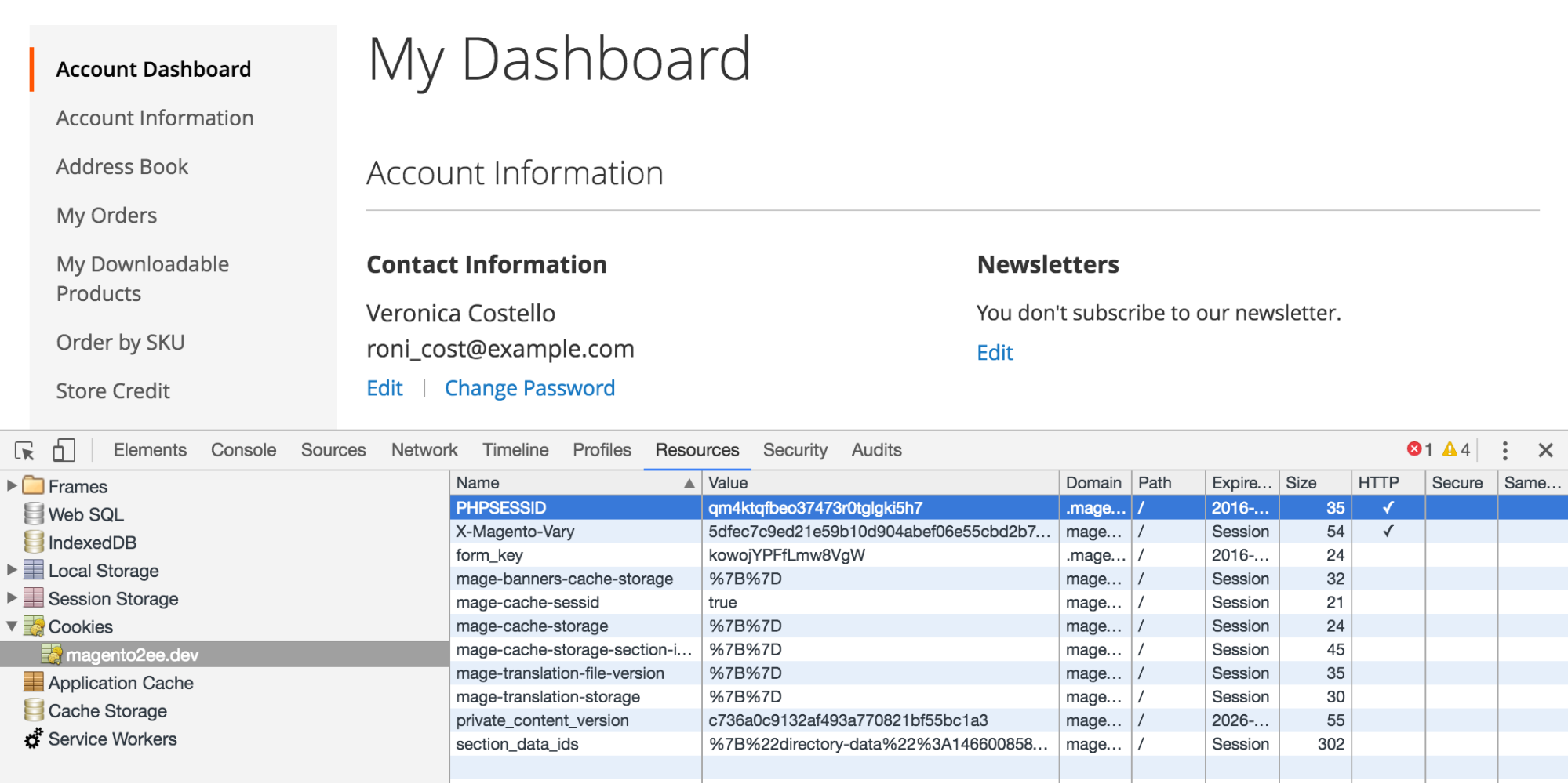Switch to the Network tab
The height and width of the screenshot is (784, 1568).
coord(424,450)
